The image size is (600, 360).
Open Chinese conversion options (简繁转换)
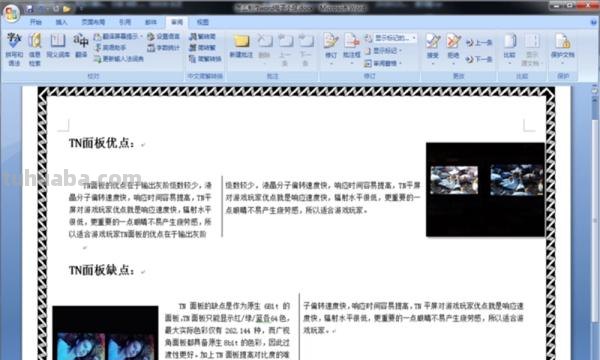pyautogui.click(x=205, y=59)
